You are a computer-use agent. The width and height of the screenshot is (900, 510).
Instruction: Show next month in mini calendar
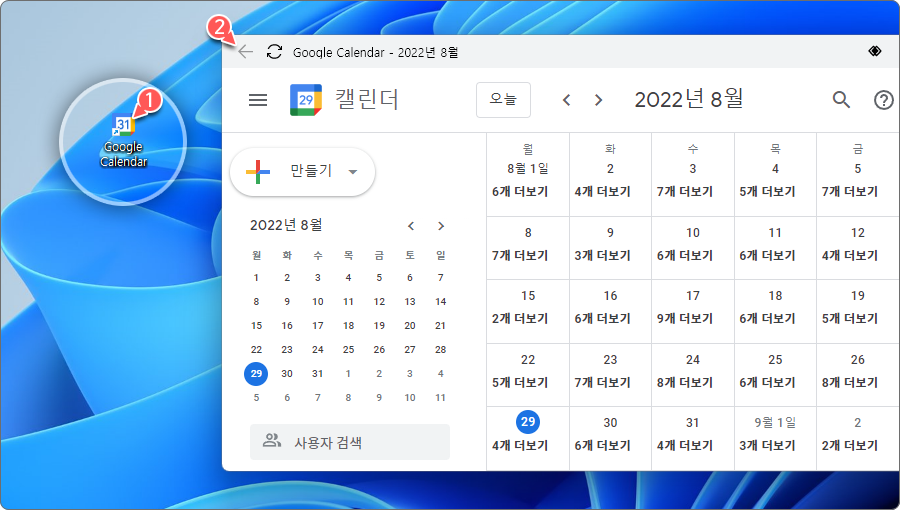pos(441,226)
